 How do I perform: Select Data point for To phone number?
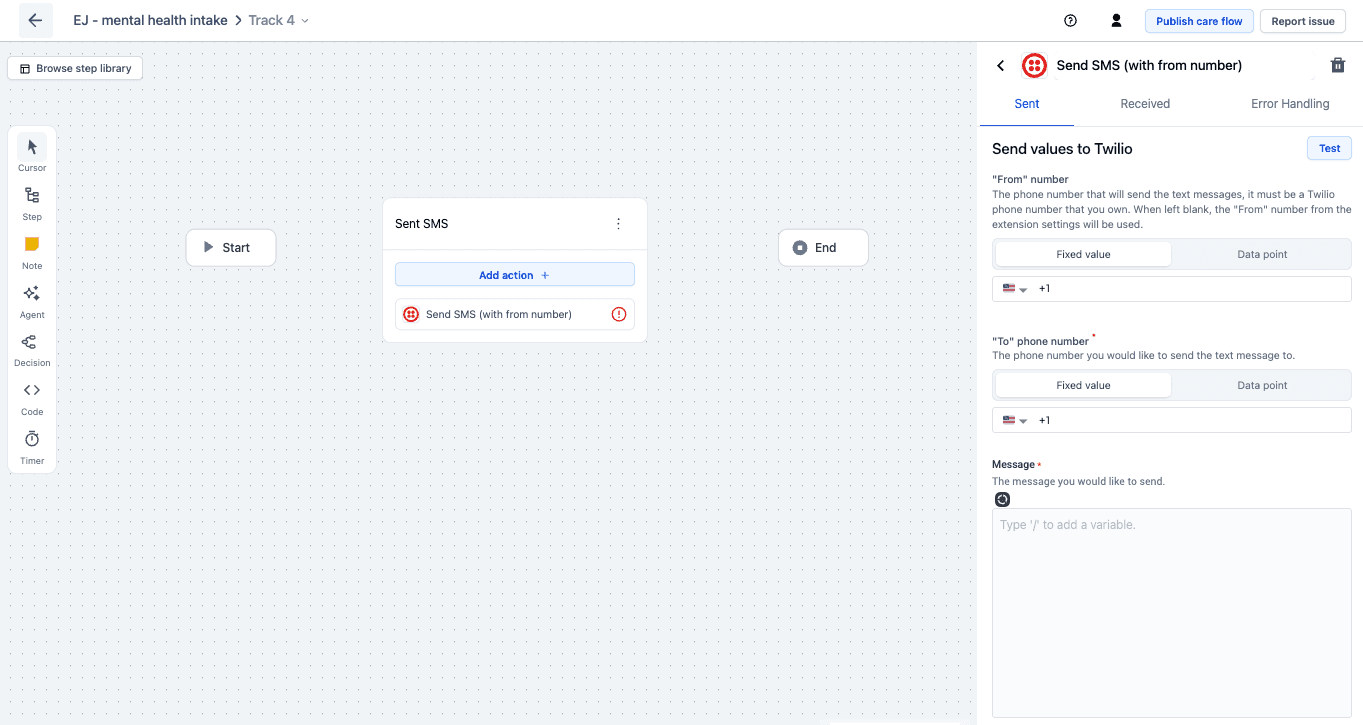pyautogui.click(x=1262, y=385)
